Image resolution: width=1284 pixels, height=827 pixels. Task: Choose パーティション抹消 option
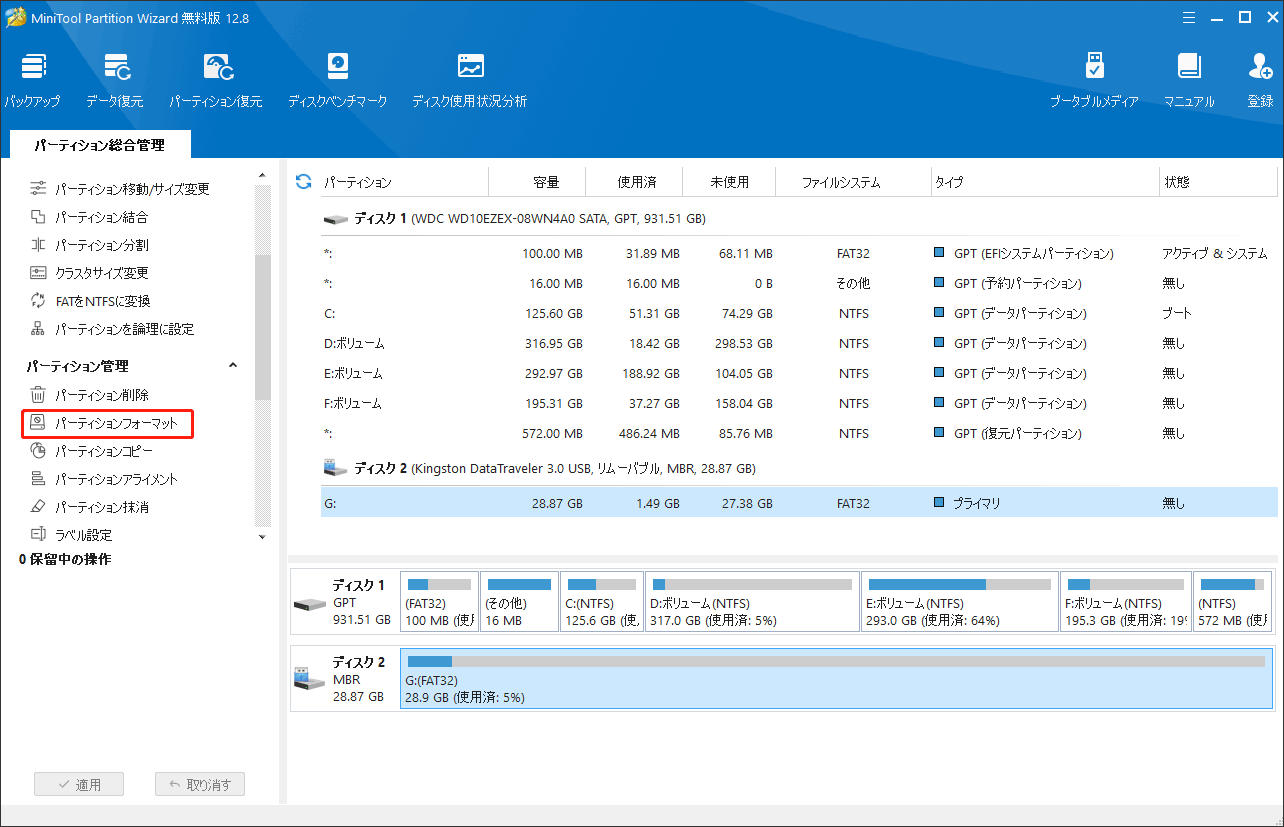[89, 507]
